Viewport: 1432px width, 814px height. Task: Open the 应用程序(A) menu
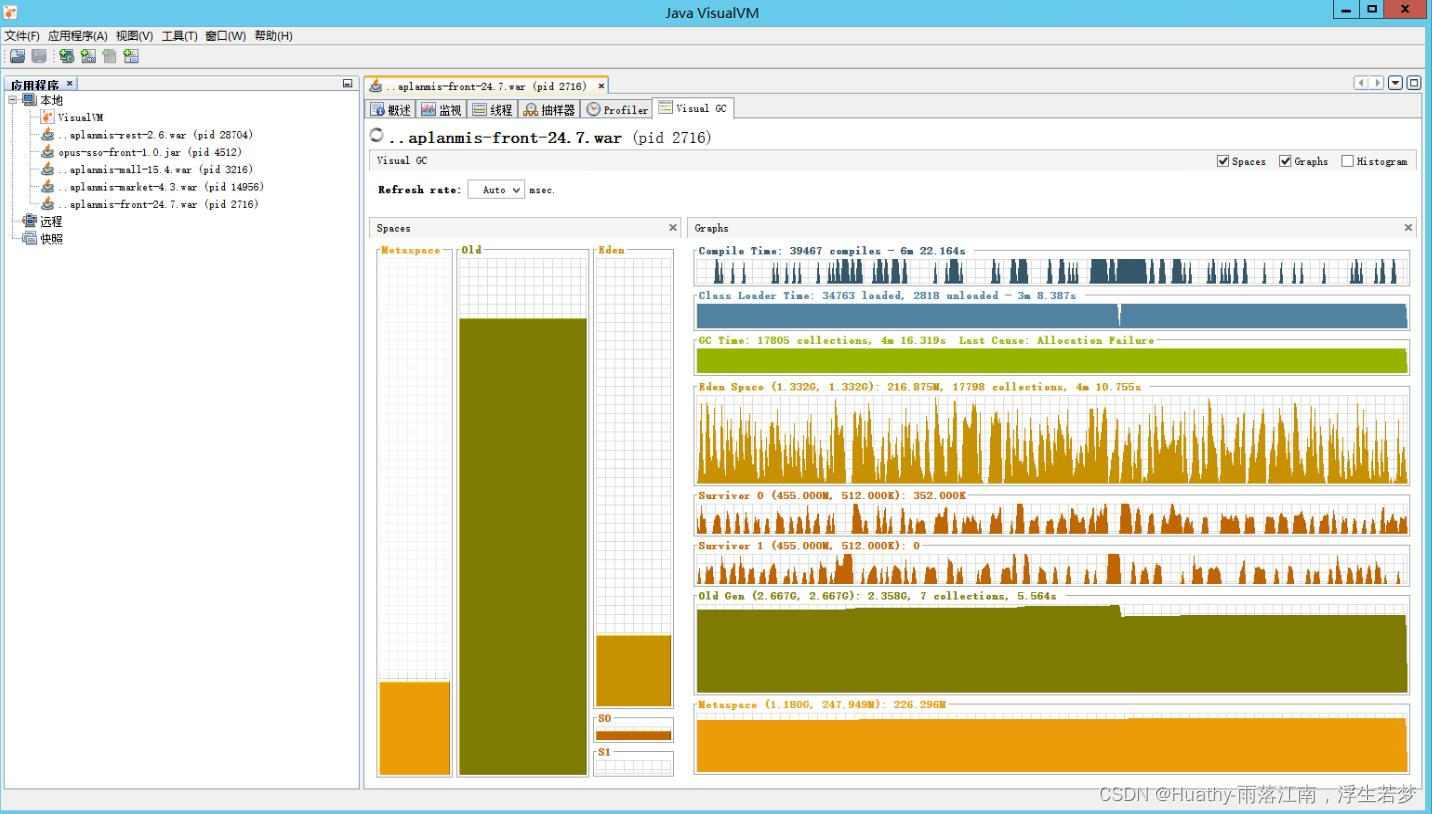tap(78, 36)
